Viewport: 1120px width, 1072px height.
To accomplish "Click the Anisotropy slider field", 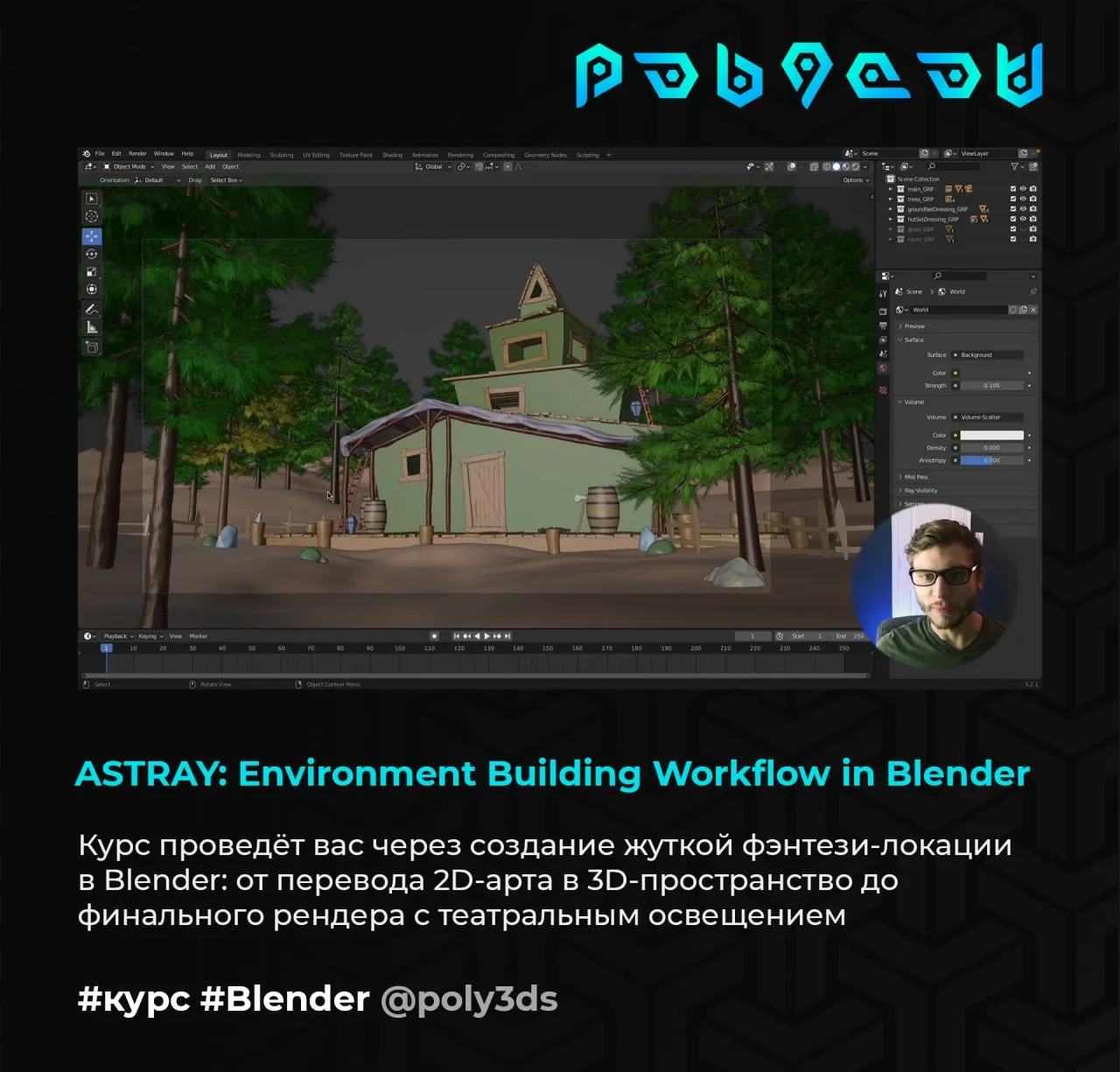I will (992, 460).
